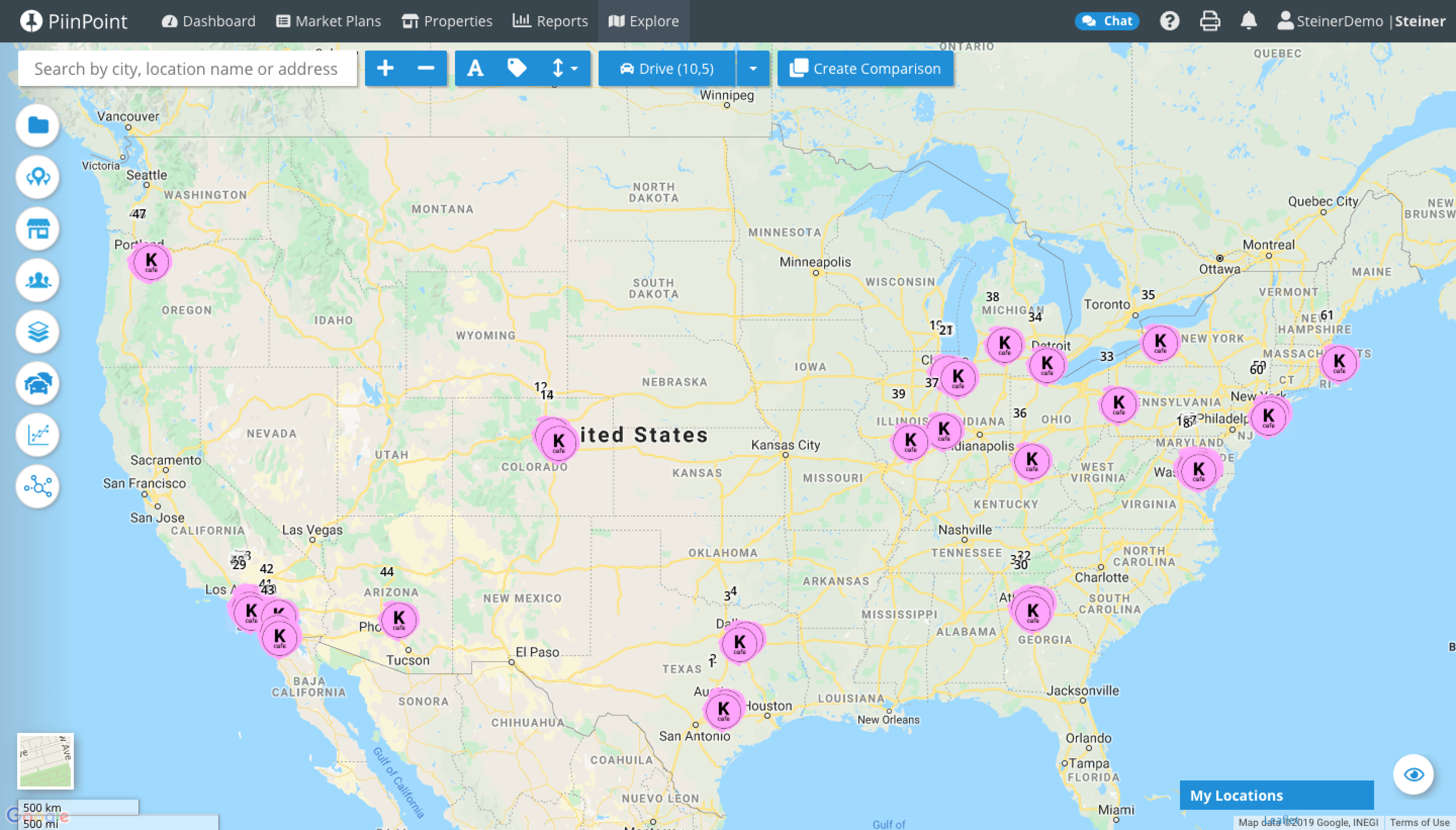Click the zoom in plus button
The height and width of the screenshot is (830, 1456).
tap(385, 68)
